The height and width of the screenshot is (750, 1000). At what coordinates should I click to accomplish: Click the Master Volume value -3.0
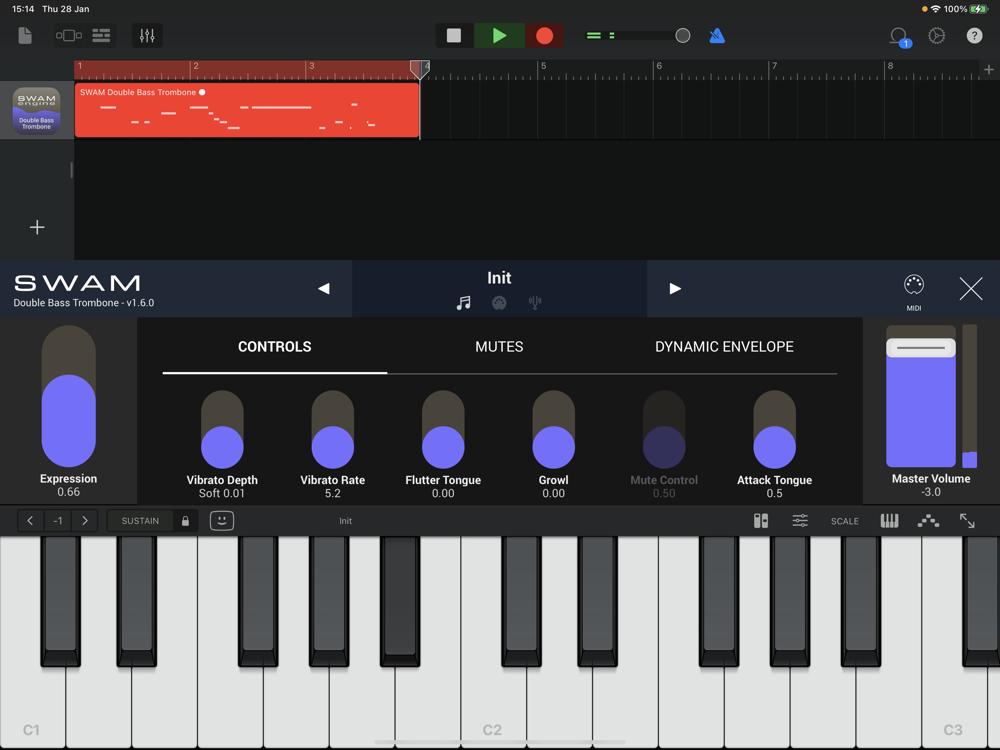tap(930, 492)
